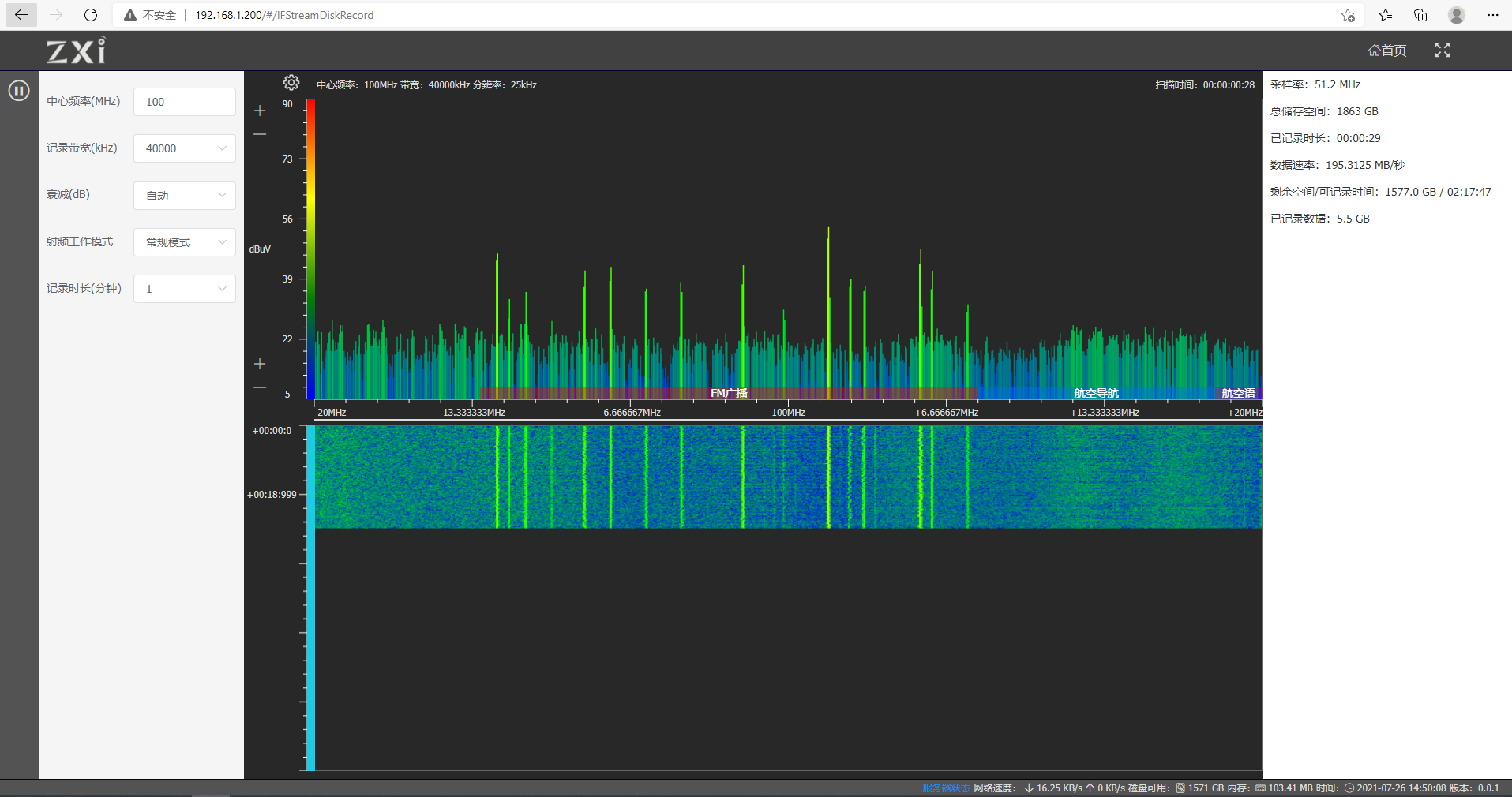Click the 已记录数据: 5.5 GB text
This screenshot has width=1512, height=797.
[x=1320, y=219]
